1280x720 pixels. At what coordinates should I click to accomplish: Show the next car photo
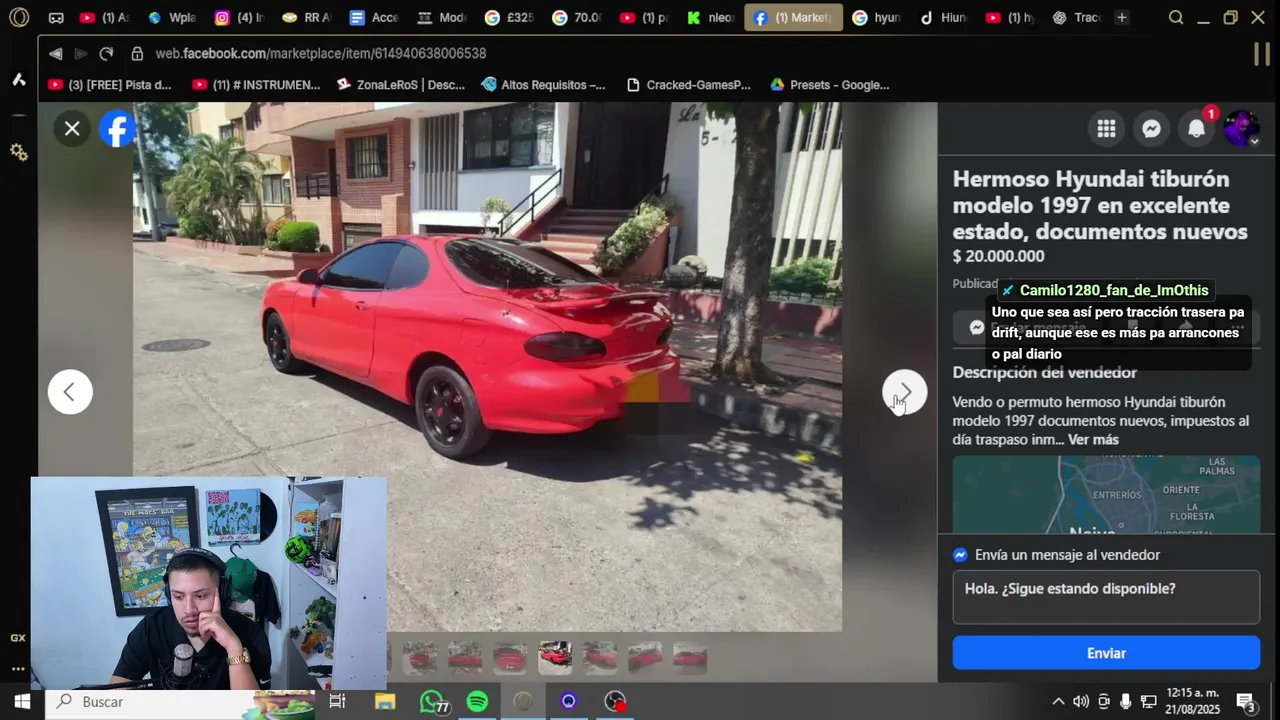click(x=904, y=392)
